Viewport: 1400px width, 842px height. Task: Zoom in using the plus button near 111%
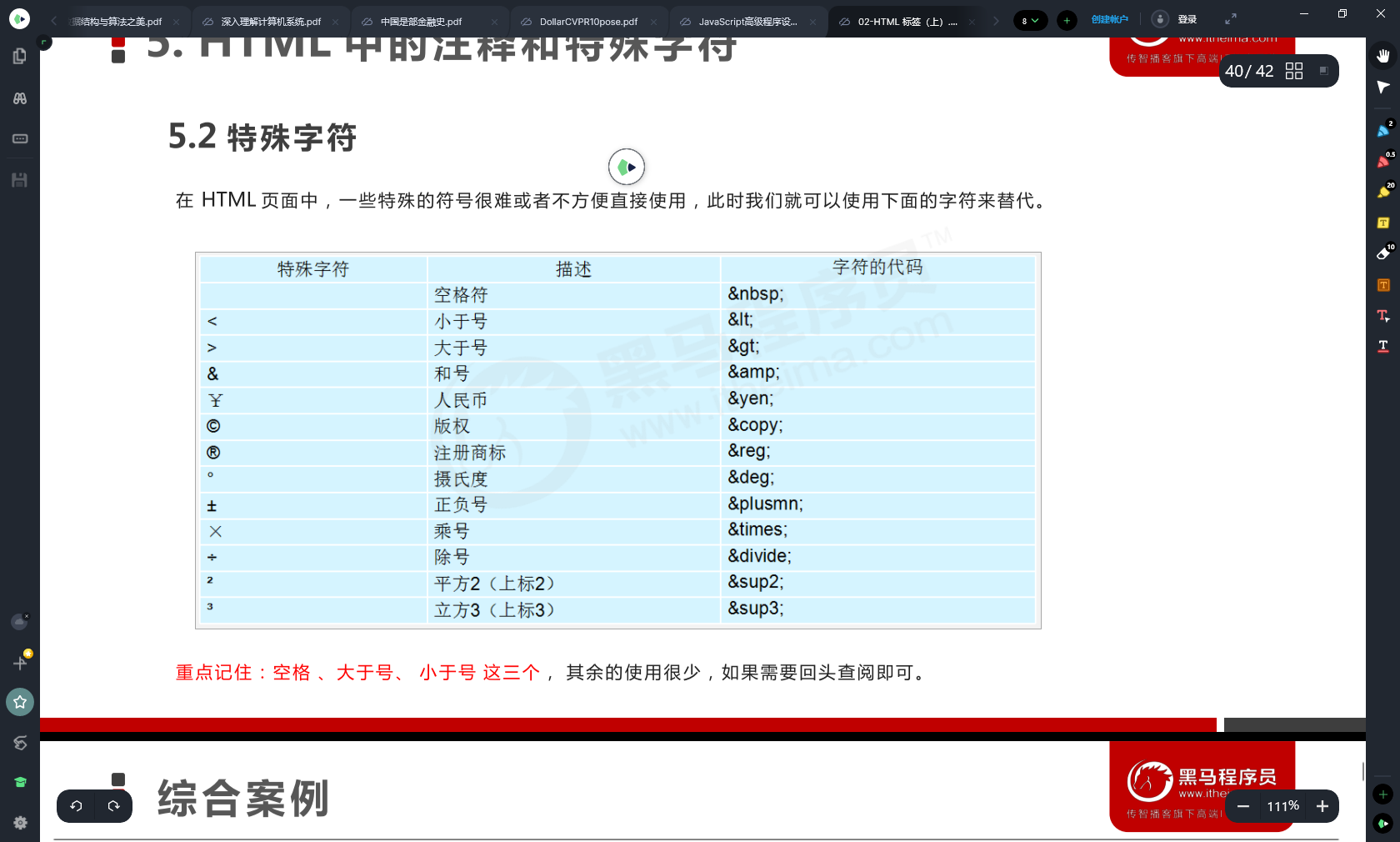coord(1322,806)
